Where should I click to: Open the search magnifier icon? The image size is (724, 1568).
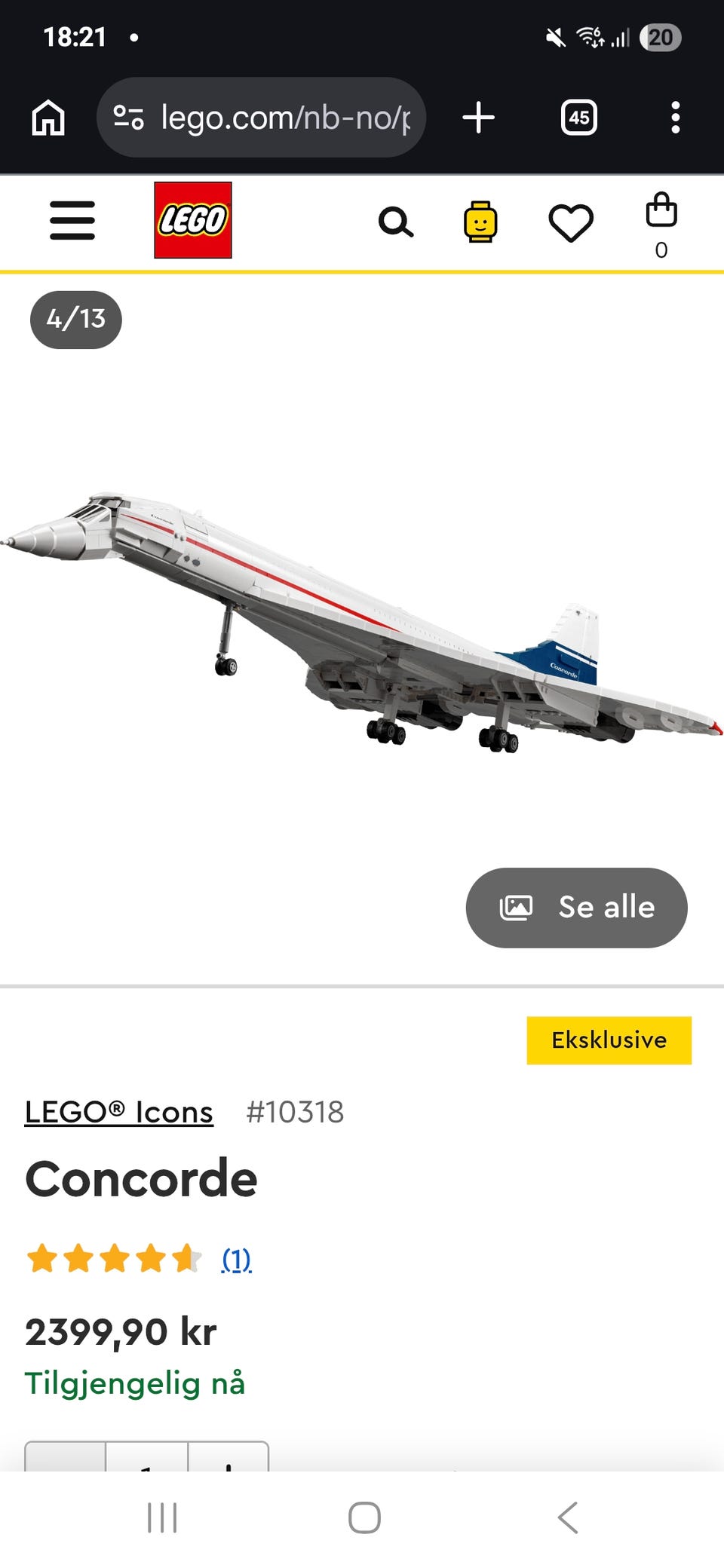(395, 222)
